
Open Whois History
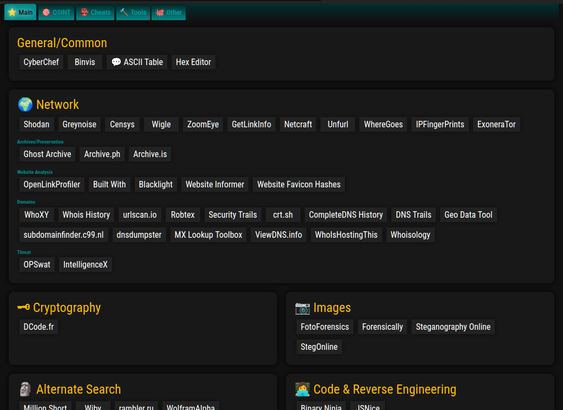(86, 215)
